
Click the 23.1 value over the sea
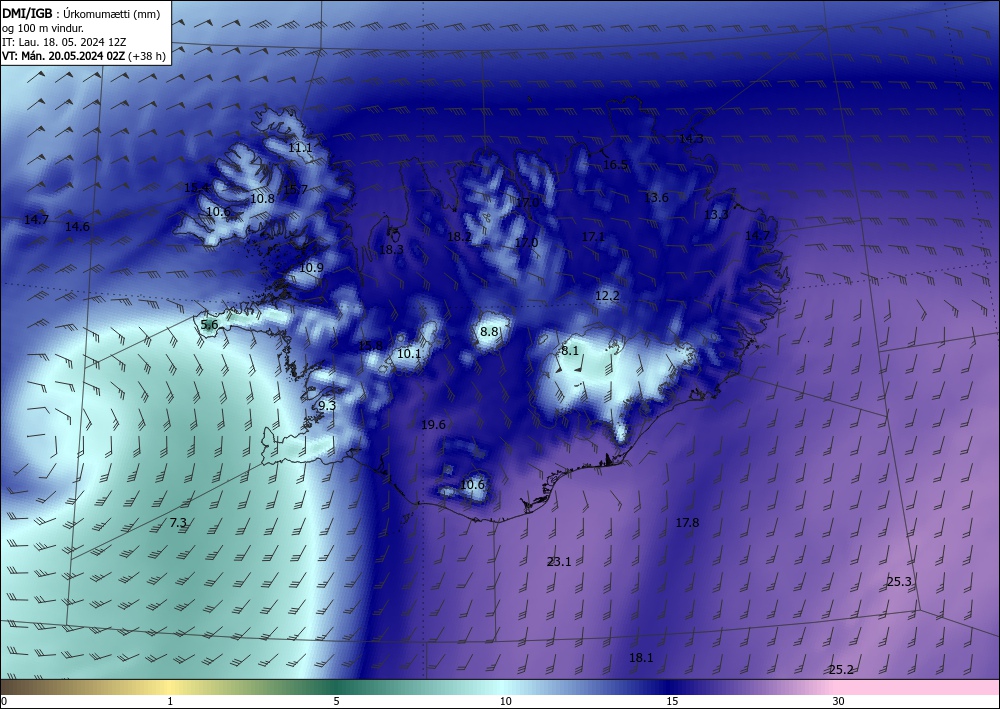tap(559, 562)
